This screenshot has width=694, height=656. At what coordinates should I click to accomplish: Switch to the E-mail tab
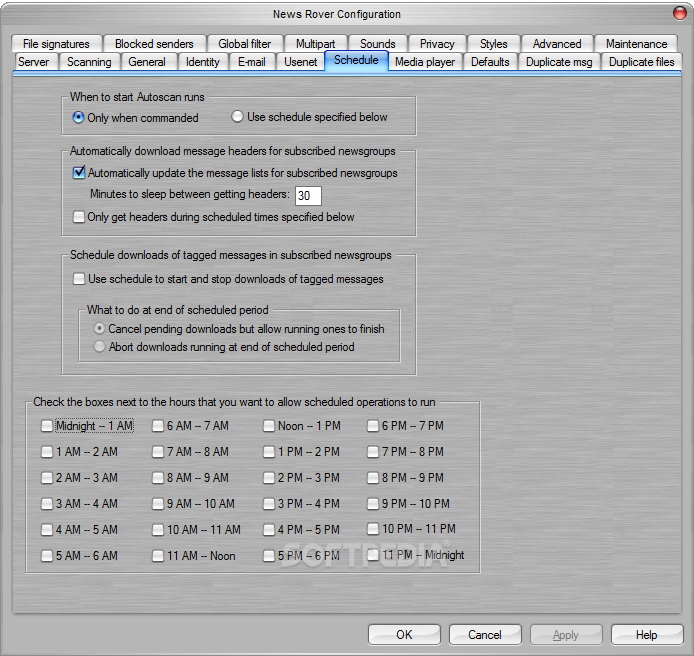[251, 62]
